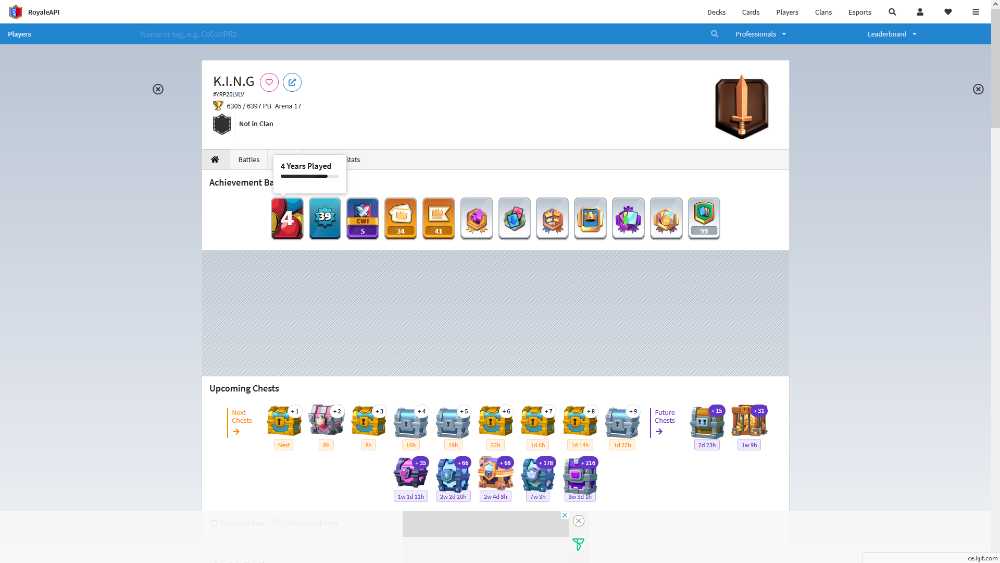The width and height of the screenshot is (1000, 563).
Task: Select the crown achievement badge
Action: [552, 219]
